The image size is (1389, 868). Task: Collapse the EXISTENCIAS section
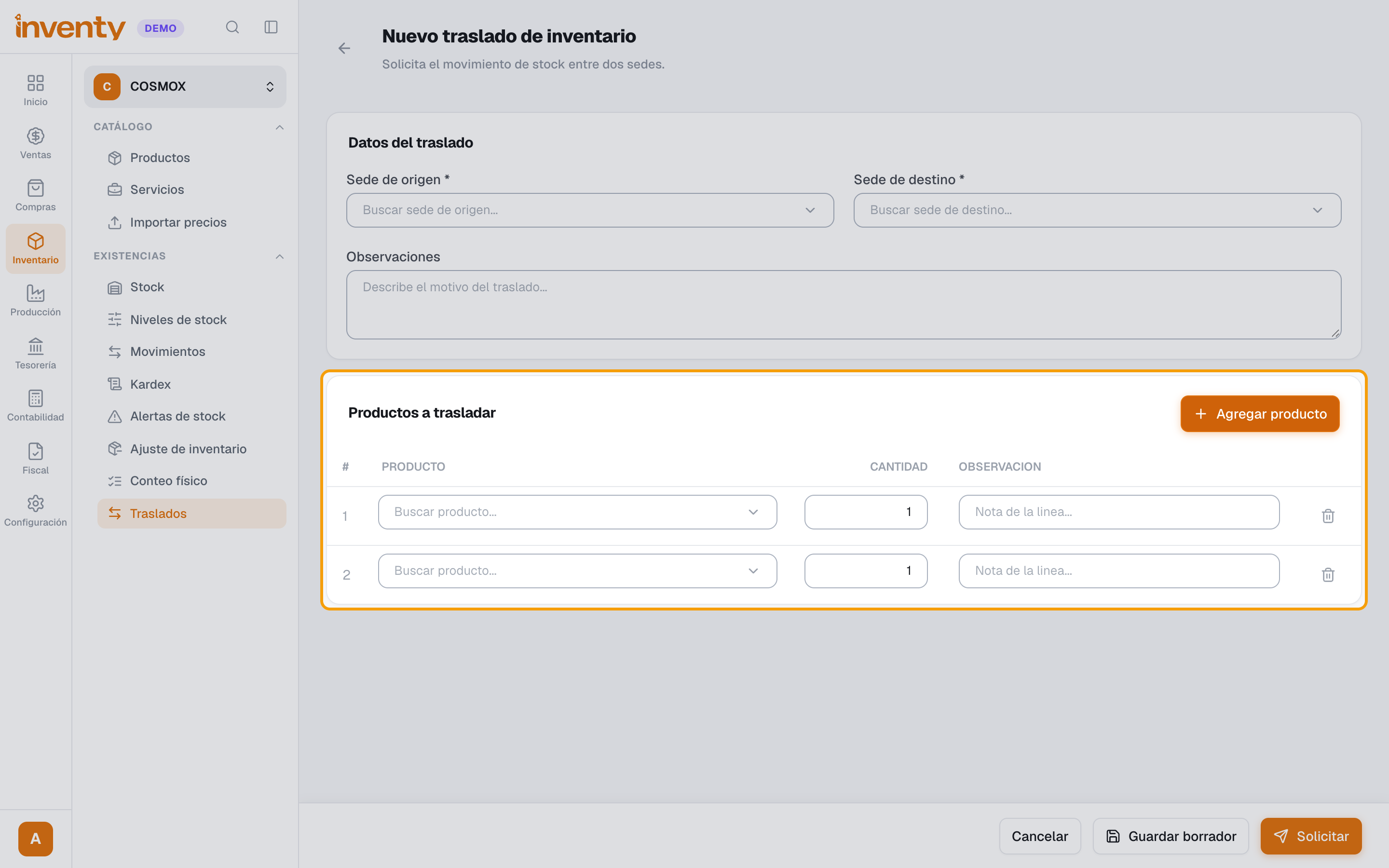tap(280, 256)
